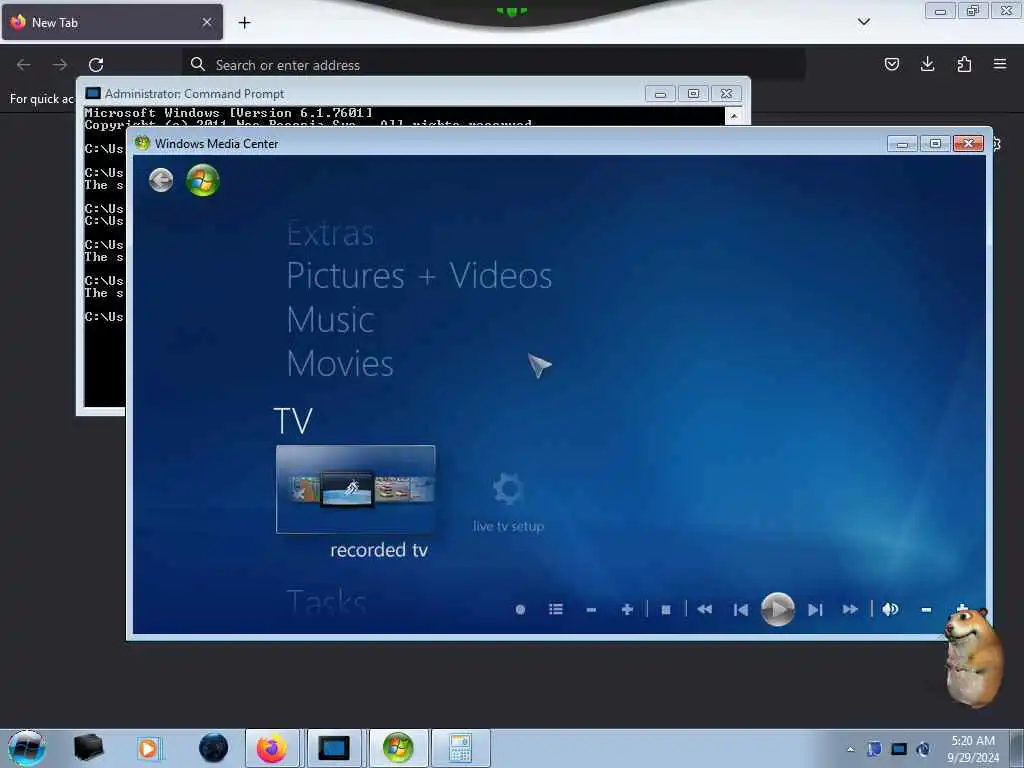The width and height of the screenshot is (1024, 768).
Task: Lower volume with the minus button
Action: 926,609
